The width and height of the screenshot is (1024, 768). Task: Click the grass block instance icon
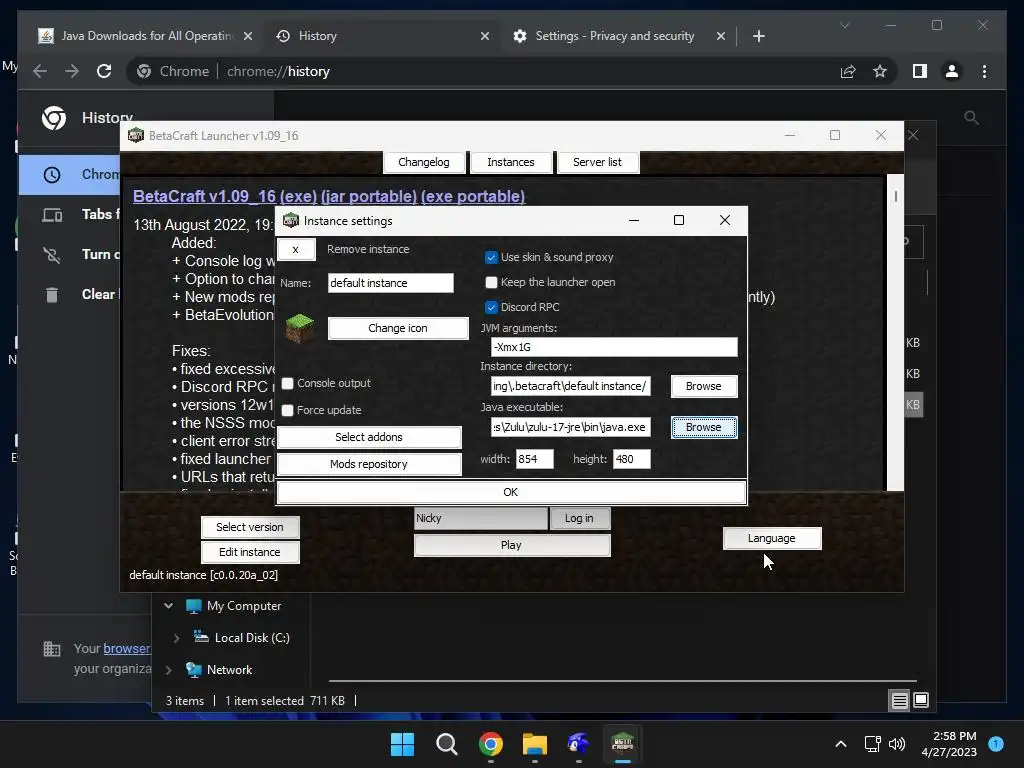300,328
